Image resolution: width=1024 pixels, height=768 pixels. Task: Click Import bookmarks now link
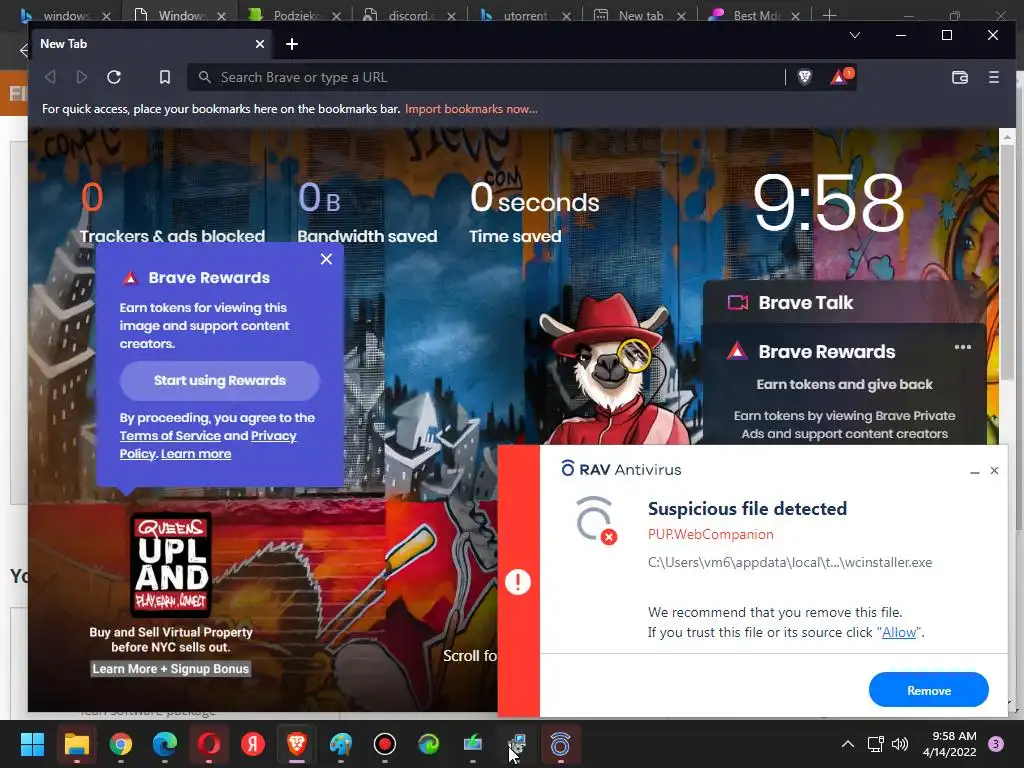[x=471, y=109]
